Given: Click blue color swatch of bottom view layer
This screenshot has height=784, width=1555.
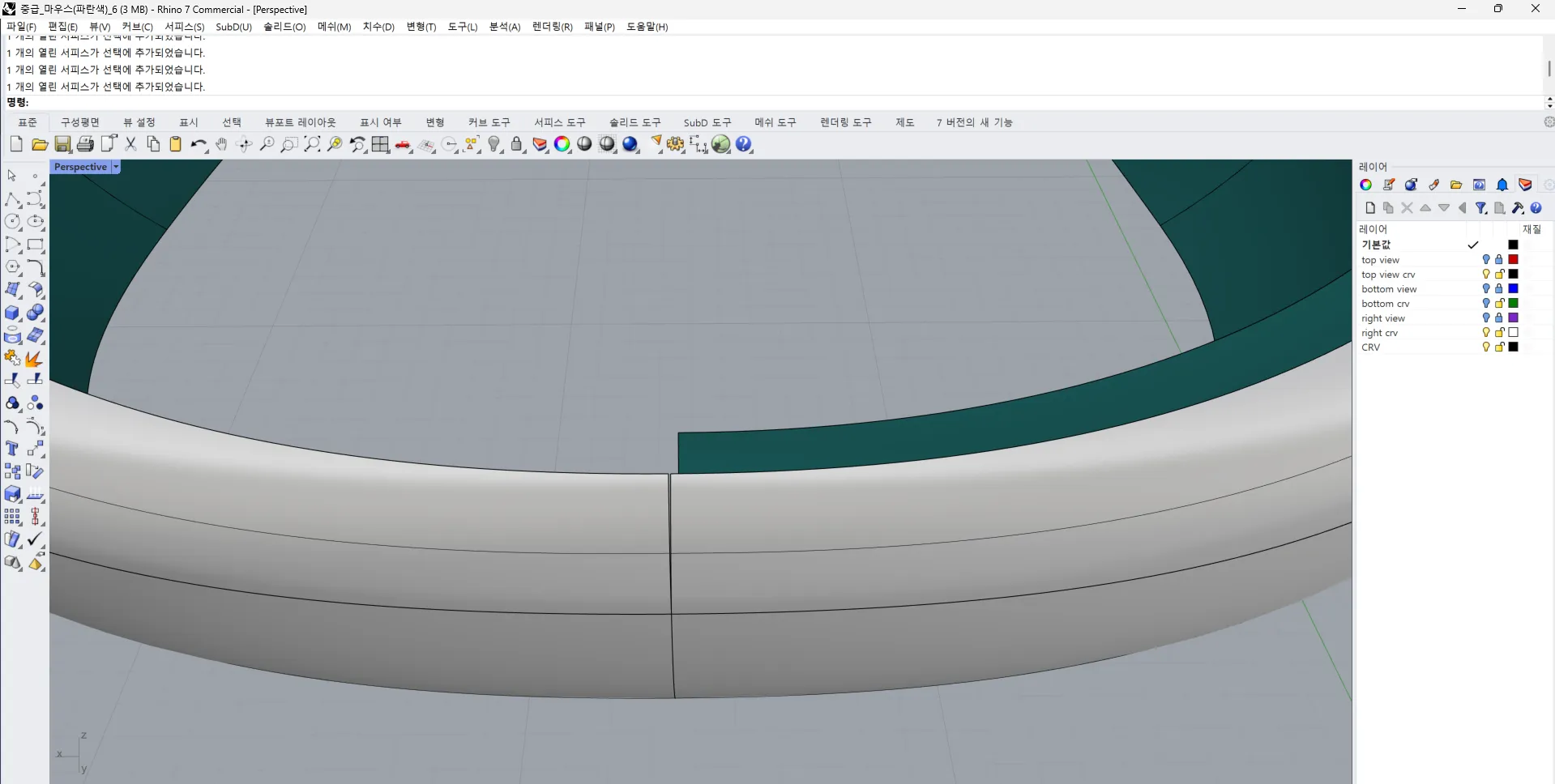Looking at the screenshot, I should tap(1513, 289).
